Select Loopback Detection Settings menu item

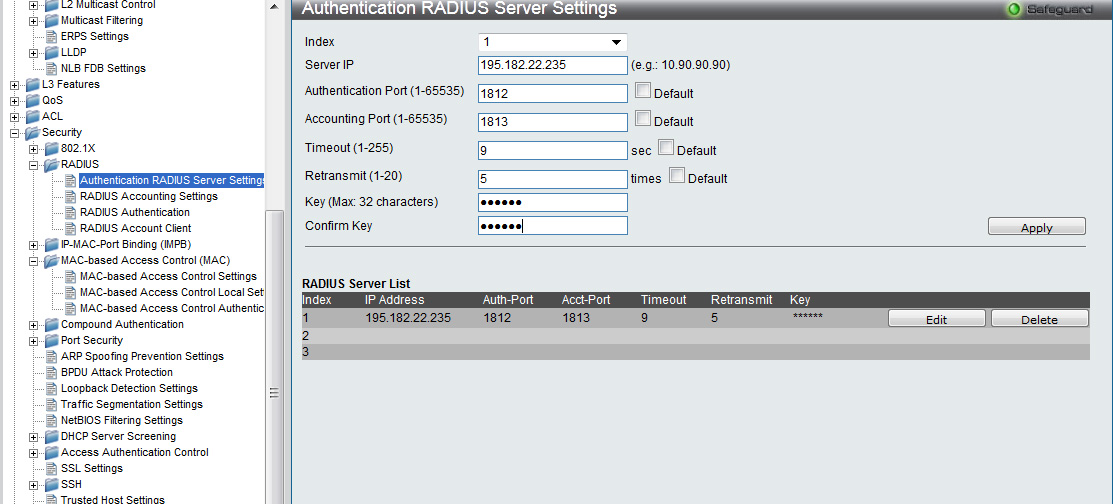pos(129,388)
